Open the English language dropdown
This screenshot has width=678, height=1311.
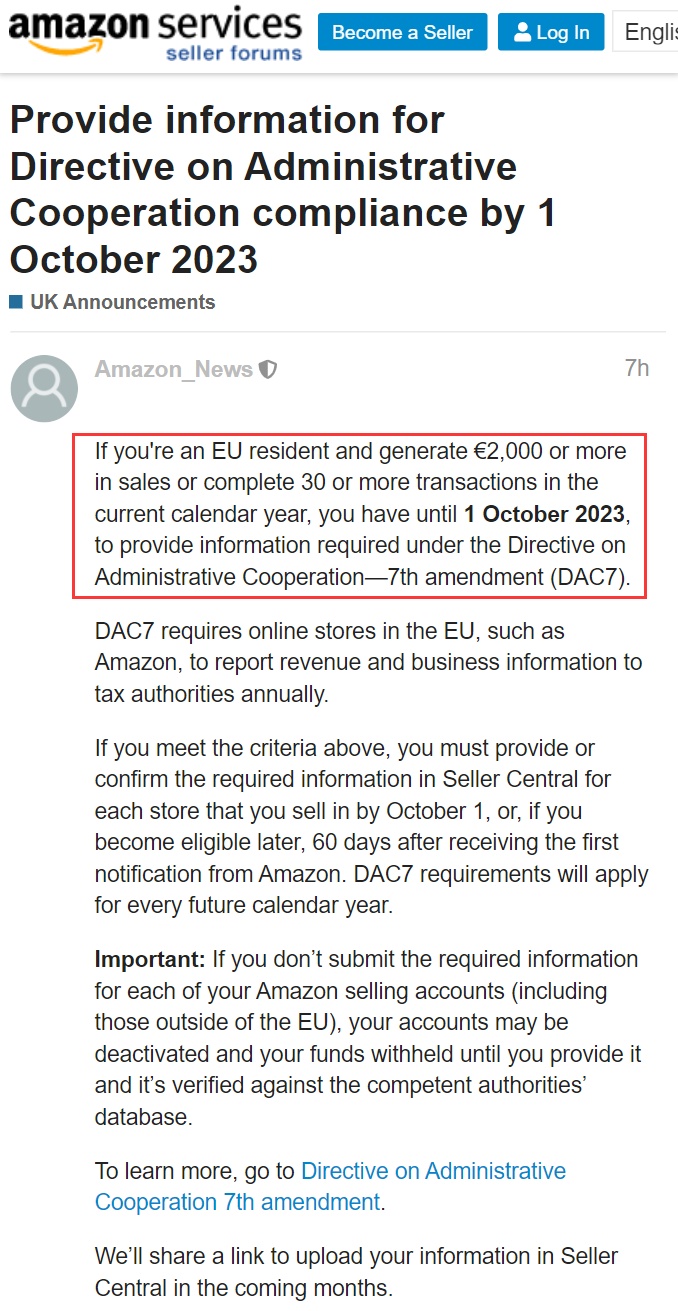(645, 33)
